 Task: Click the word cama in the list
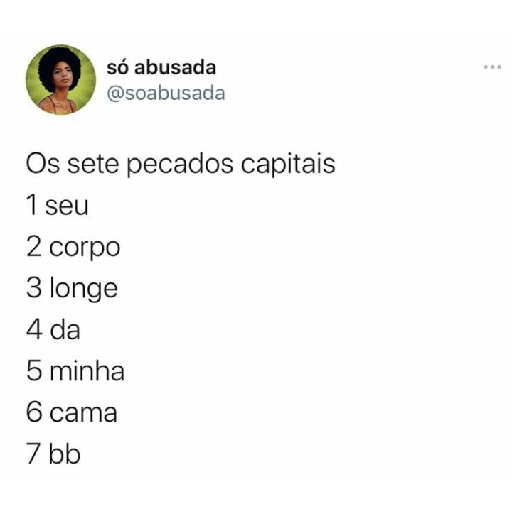[83, 413]
